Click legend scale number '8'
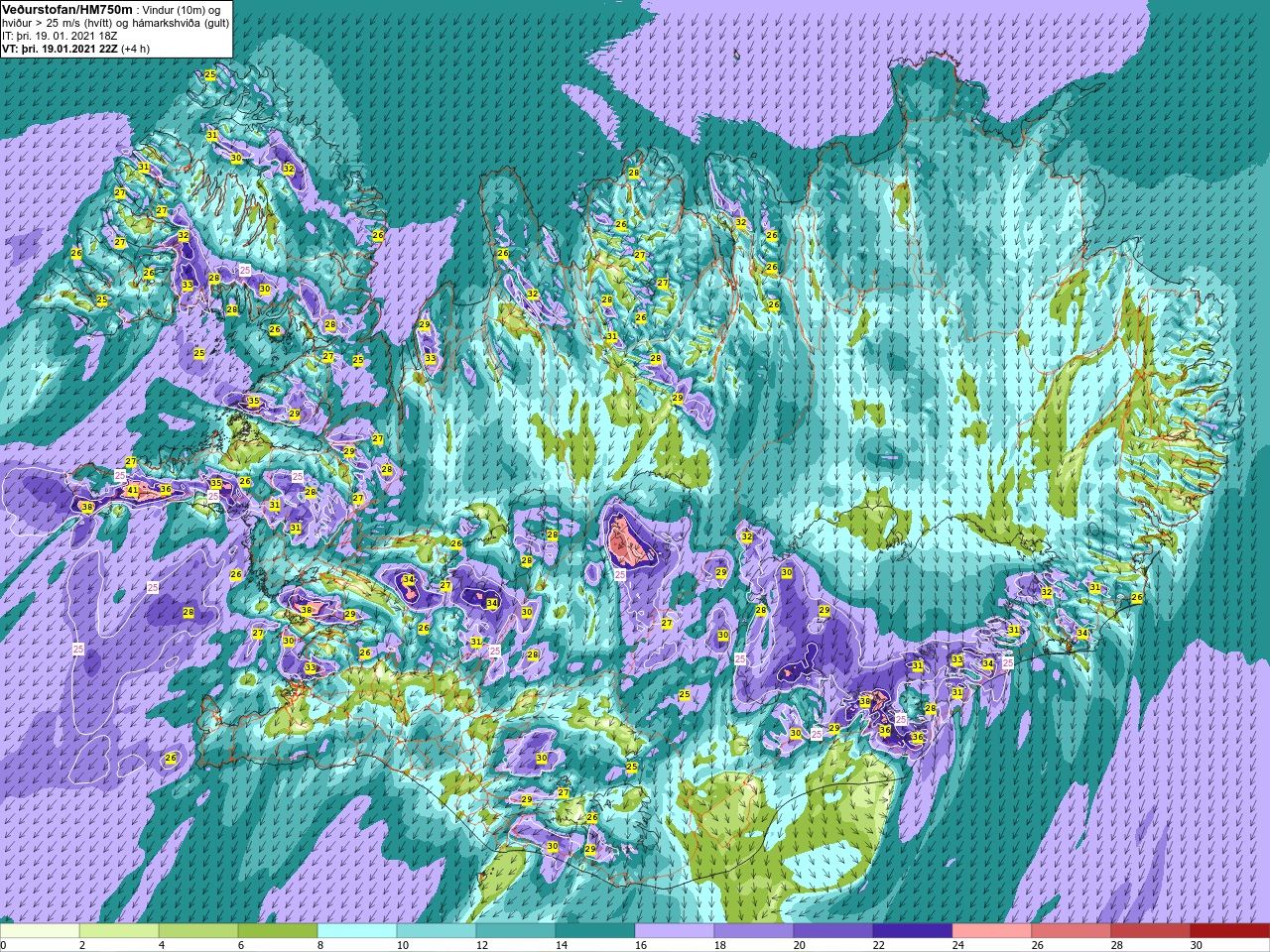 (x=320, y=945)
